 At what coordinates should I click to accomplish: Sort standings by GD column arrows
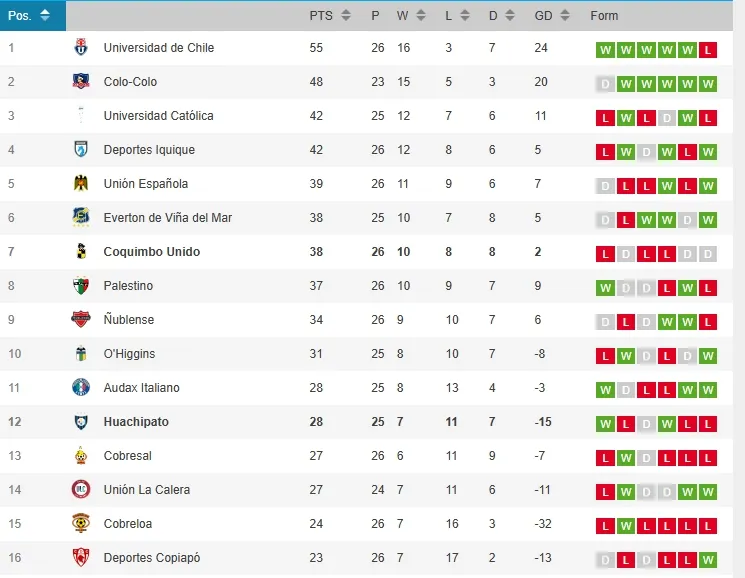[x=567, y=16]
